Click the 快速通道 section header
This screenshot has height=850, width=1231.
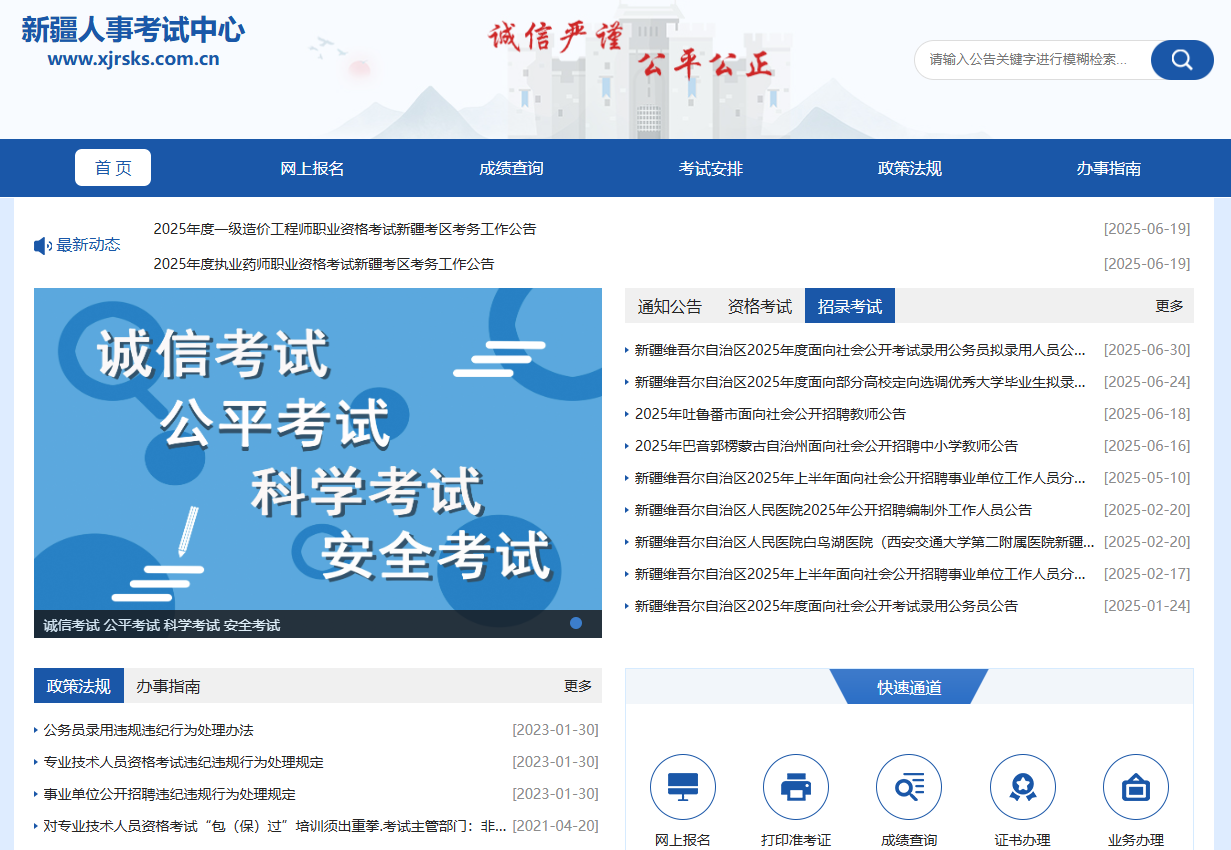[x=909, y=687]
